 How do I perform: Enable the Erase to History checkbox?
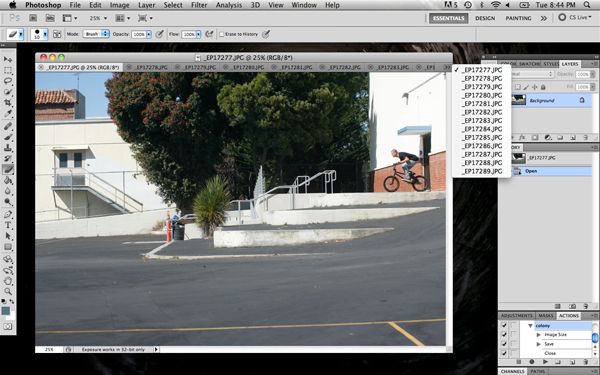[221, 34]
